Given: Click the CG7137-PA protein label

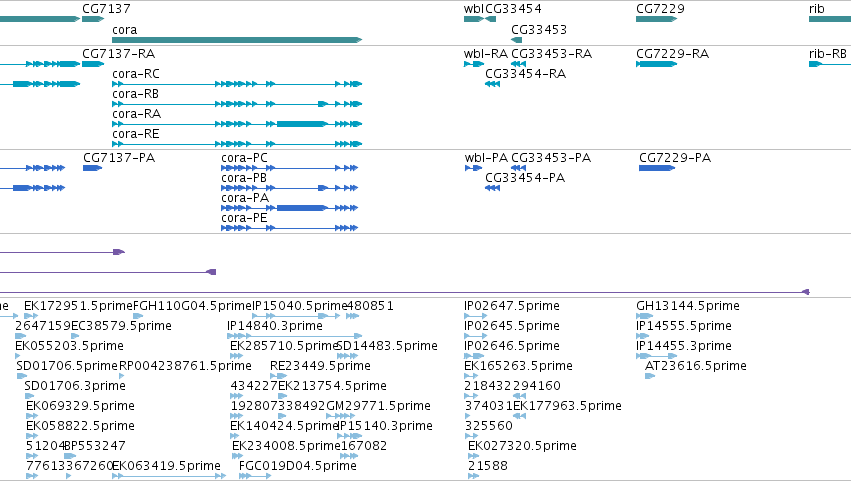Looking at the screenshot, I should tap(119, 158).
